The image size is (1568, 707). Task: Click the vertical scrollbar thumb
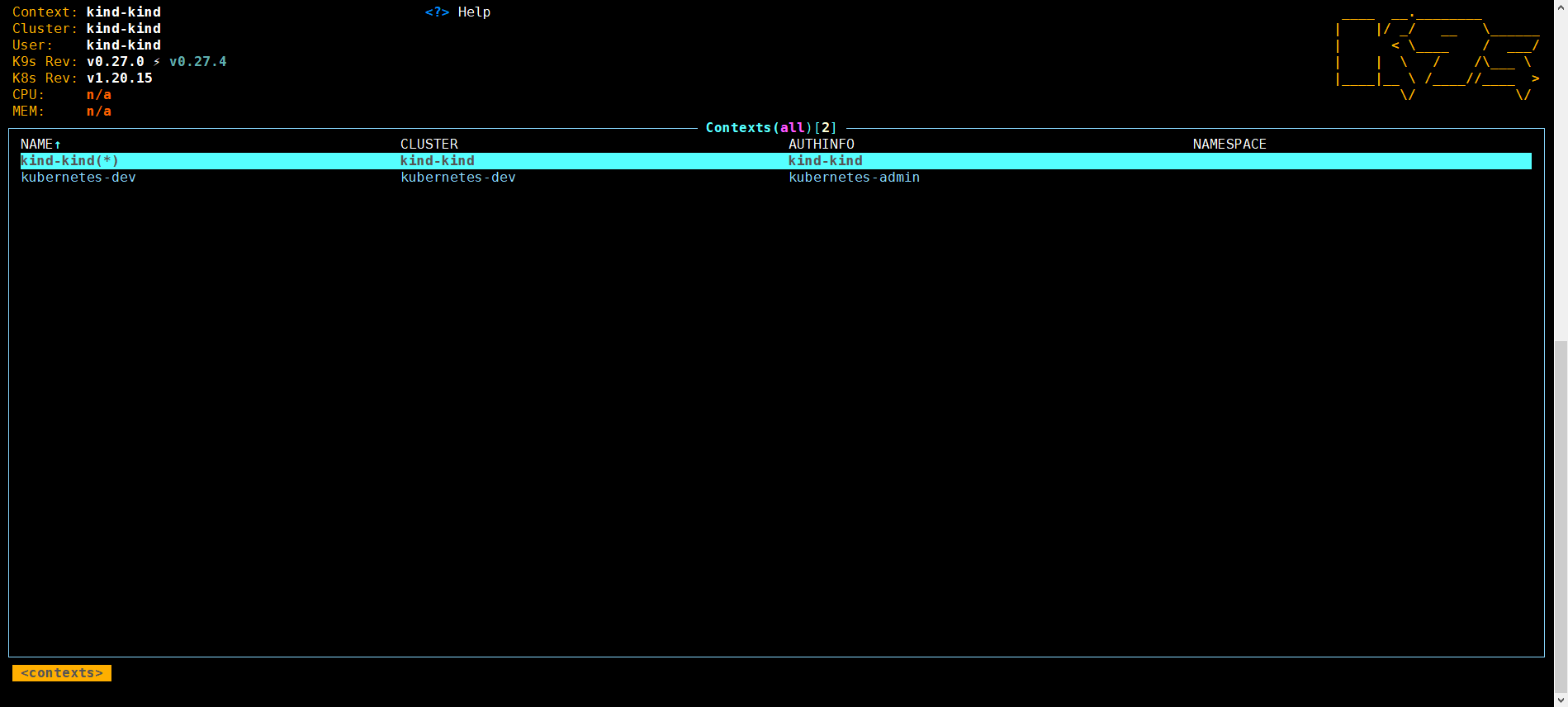tap(1561, 512)
